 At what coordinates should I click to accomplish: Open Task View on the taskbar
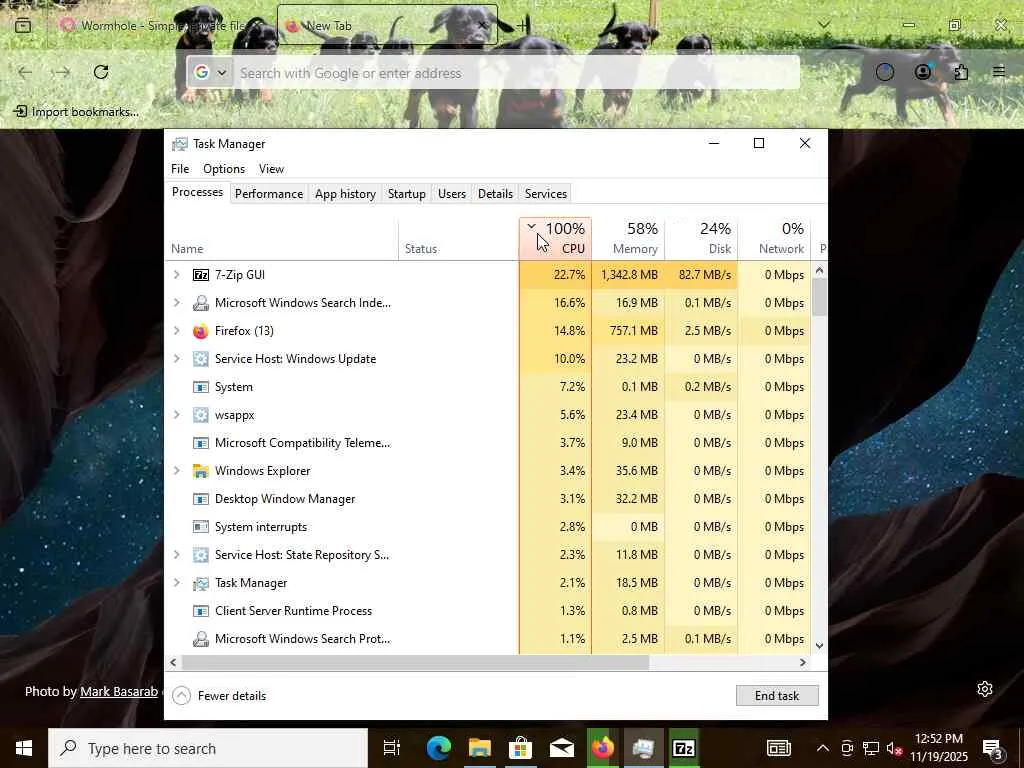(x=391, y=748)
